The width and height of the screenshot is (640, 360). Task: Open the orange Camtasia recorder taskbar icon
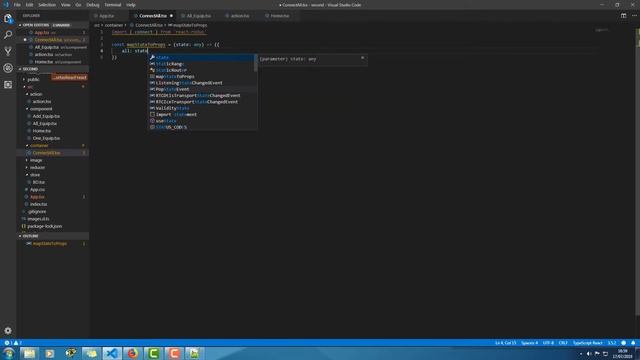point(174,353)
